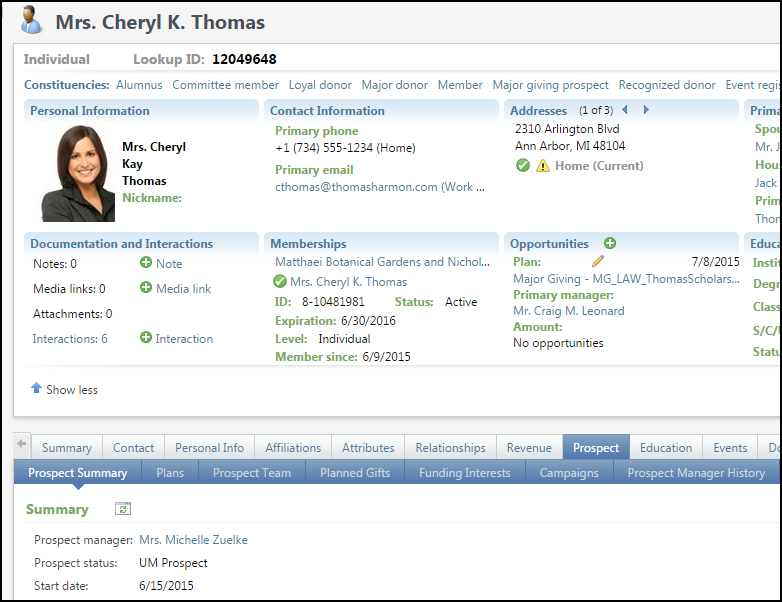Image resolution: width=782 pixels, height=602 pixels.
Task: Open the Relationships tab
Action: [x=450, y=447]
